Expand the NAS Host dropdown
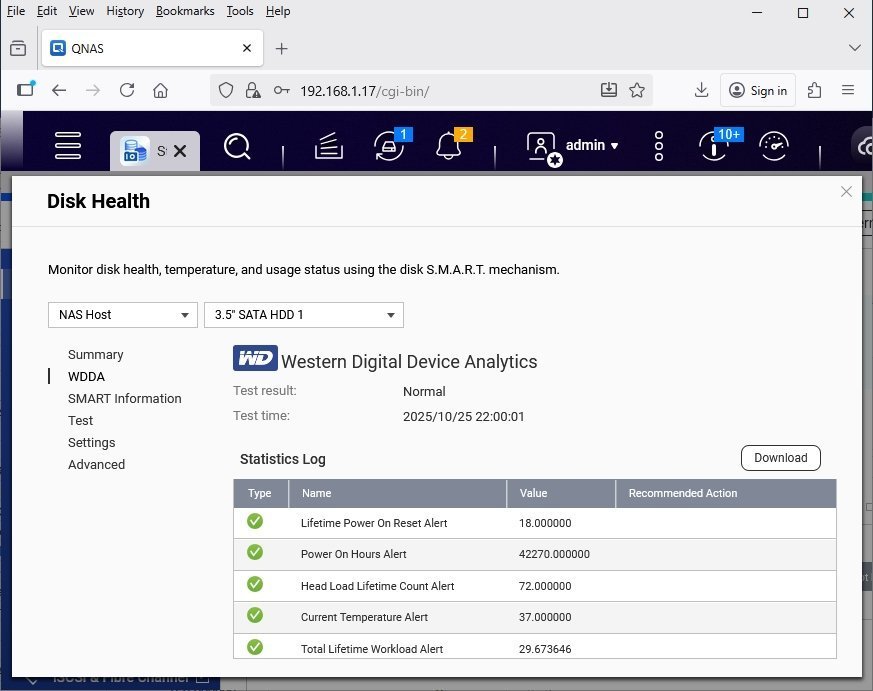The width and height of the screenshot is (873, 691). [x=122, y=315]
